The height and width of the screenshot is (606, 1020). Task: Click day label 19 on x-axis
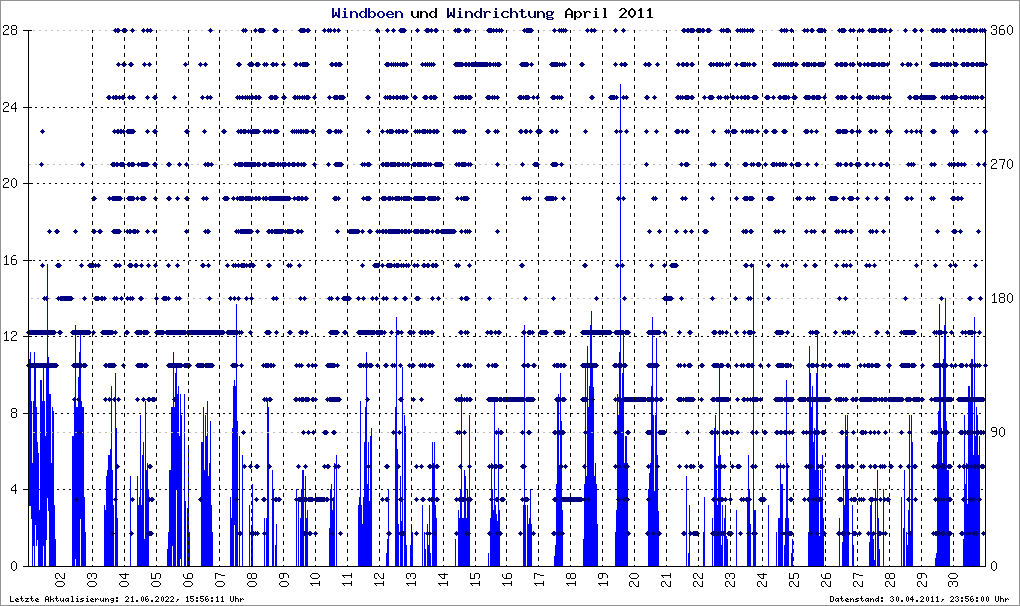click(602, 579)
